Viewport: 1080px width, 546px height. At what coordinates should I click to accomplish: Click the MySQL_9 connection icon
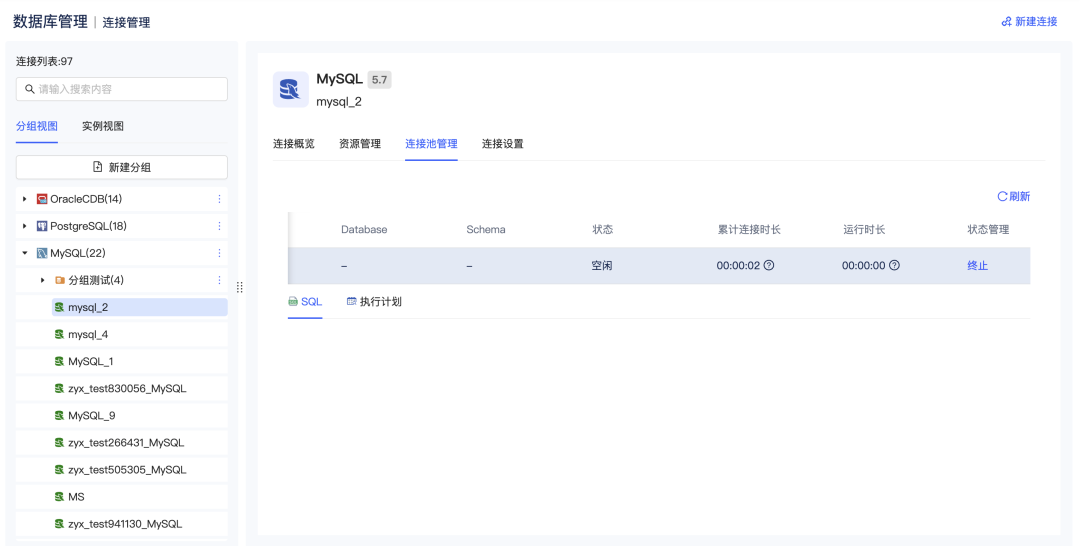pyautogui.click(x=59, y=415)
